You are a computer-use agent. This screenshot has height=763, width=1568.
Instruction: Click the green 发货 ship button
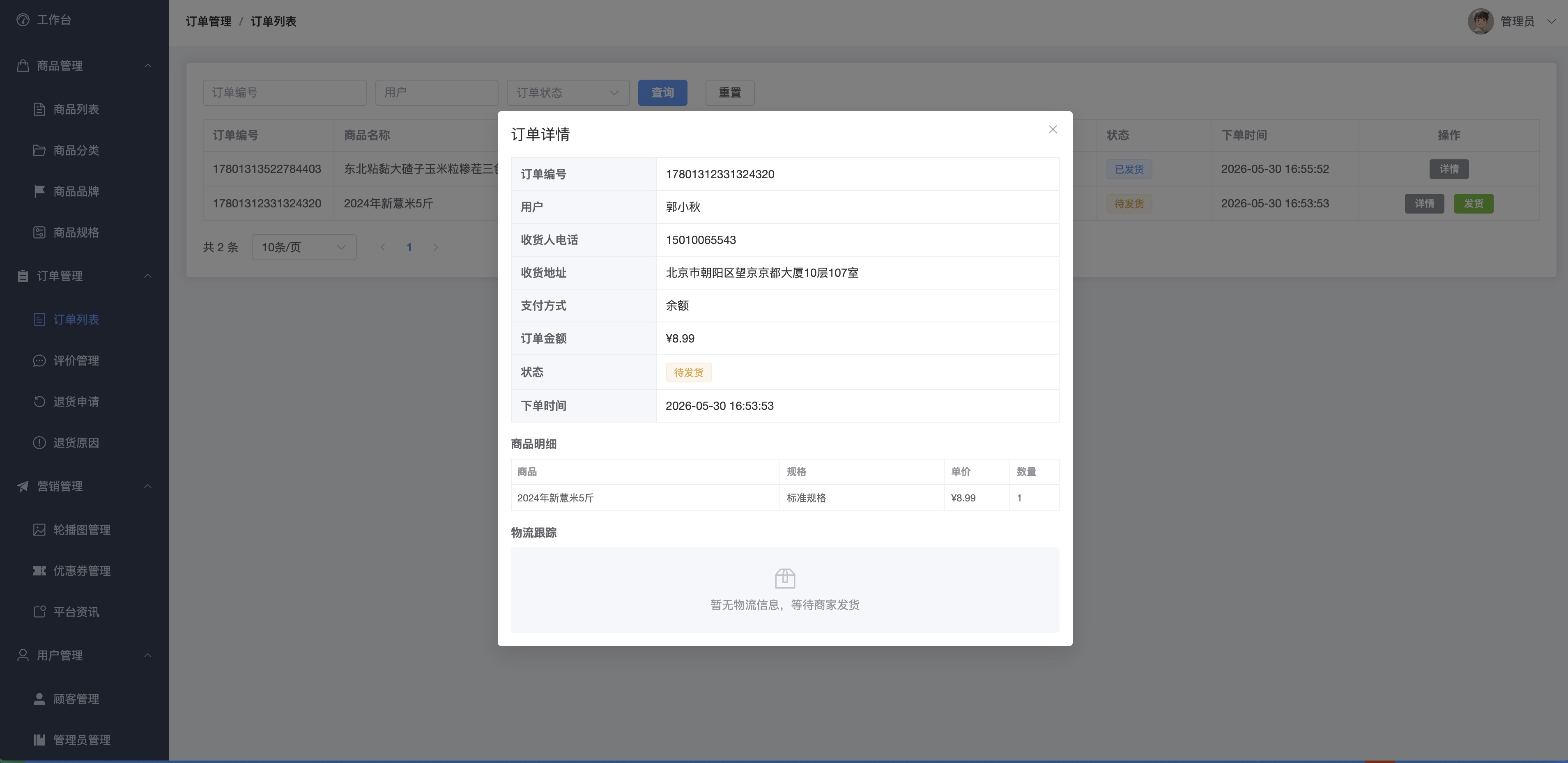(1473, 204)
